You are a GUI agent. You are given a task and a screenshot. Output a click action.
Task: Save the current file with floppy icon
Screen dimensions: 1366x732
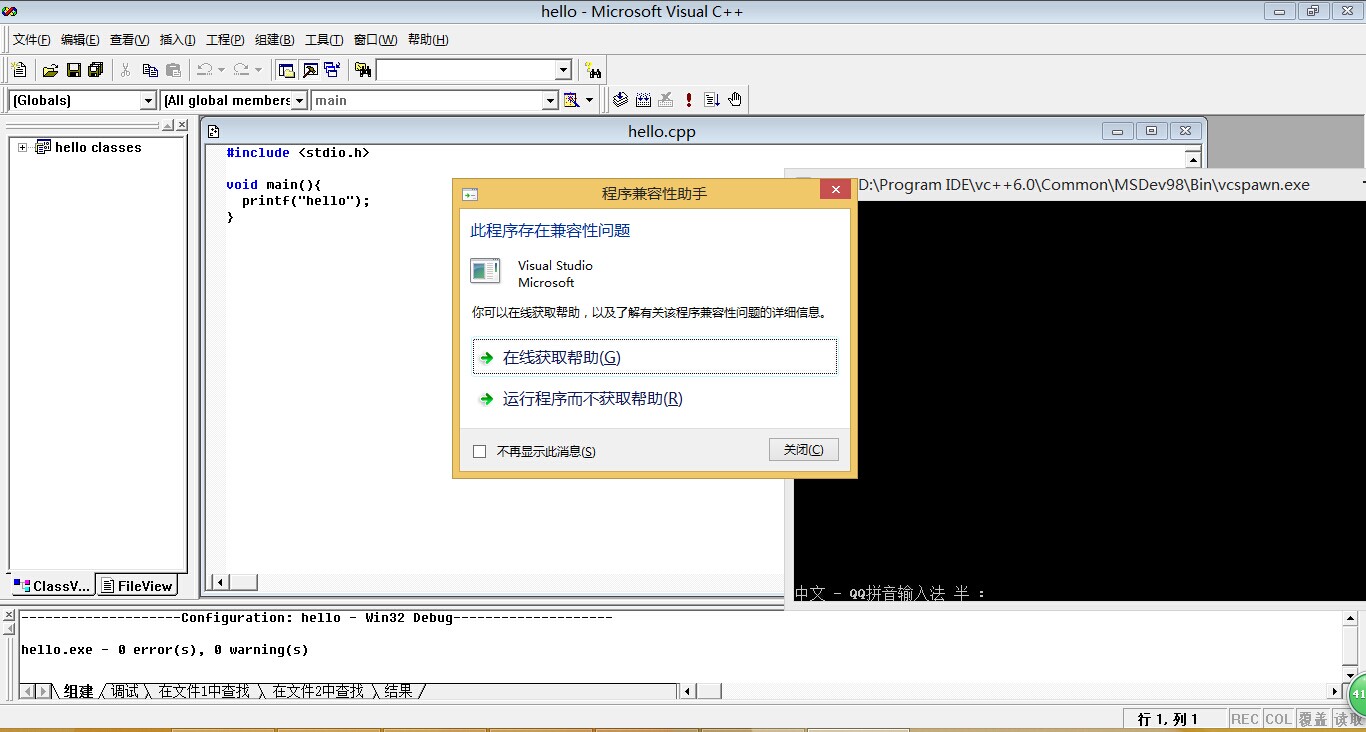pyautogui.click(x=73, y=70)
